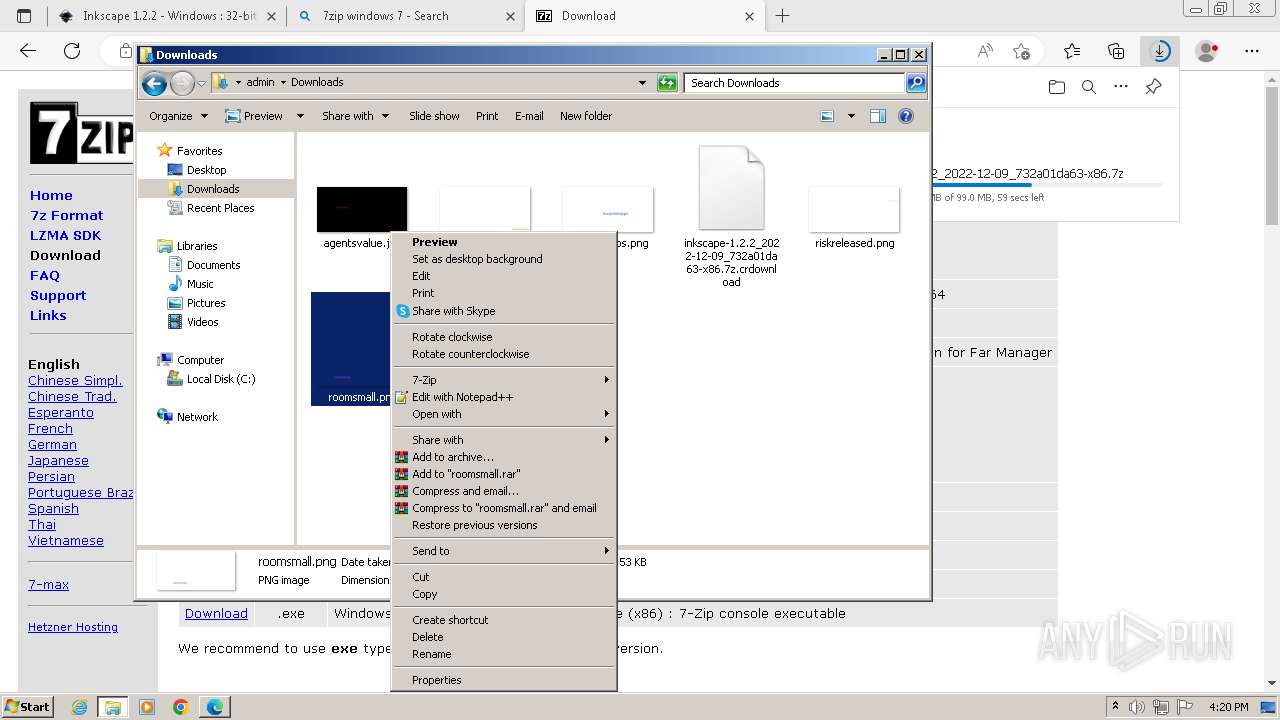The width and height of the screenshot is (1280, 720).
Task: Click the change view icon in Explorer
Action: click(827, 116)
